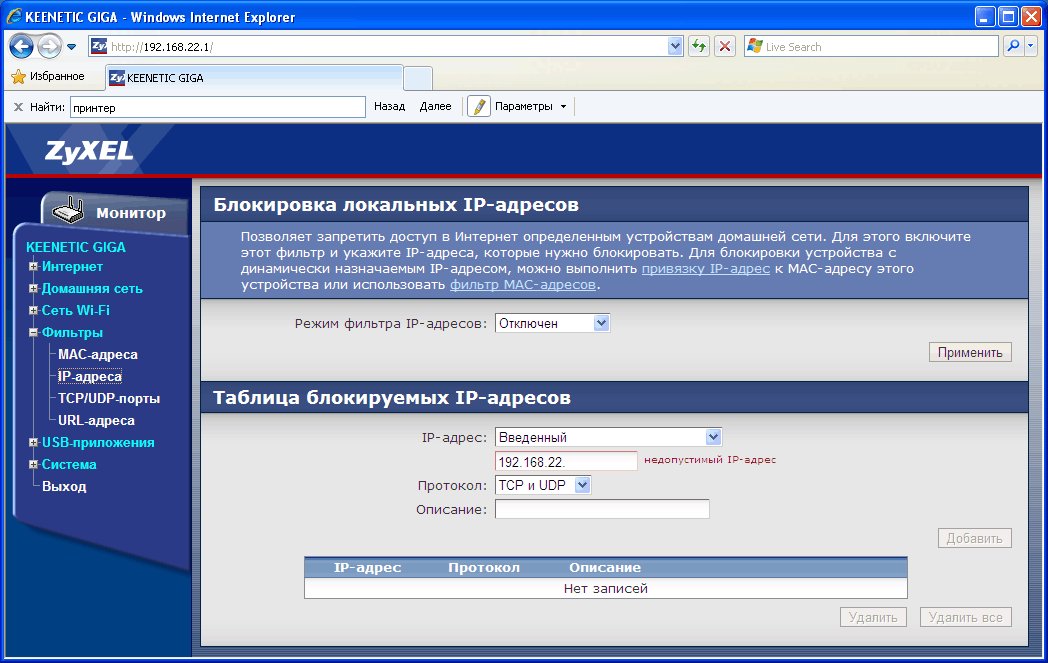This screenshot has height=663, width=1048.
Task: Open the URL-адреса filter page
Action: pyautogui.click(x=96, y=421)
